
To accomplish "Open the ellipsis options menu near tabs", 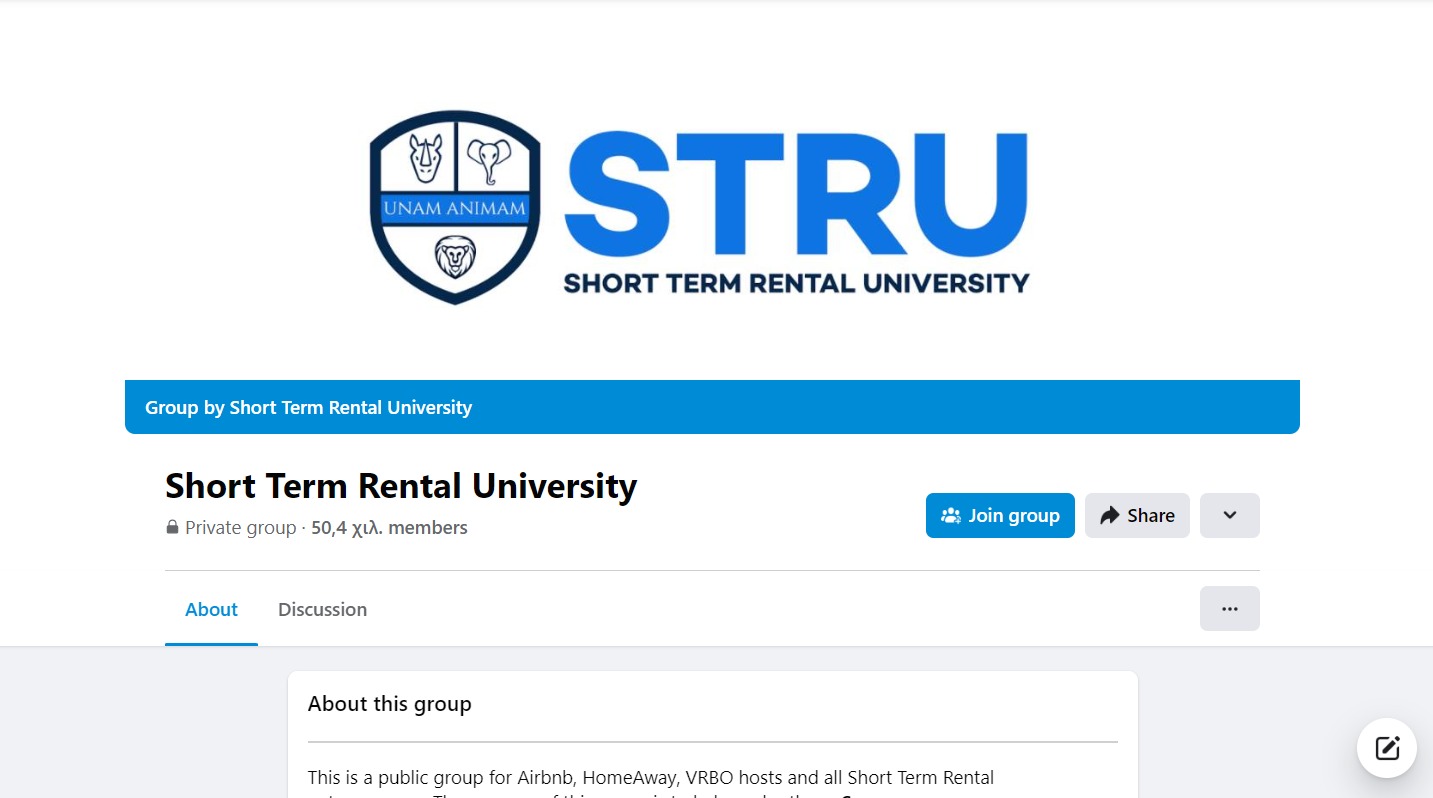I will click(x=1229, y=608).
